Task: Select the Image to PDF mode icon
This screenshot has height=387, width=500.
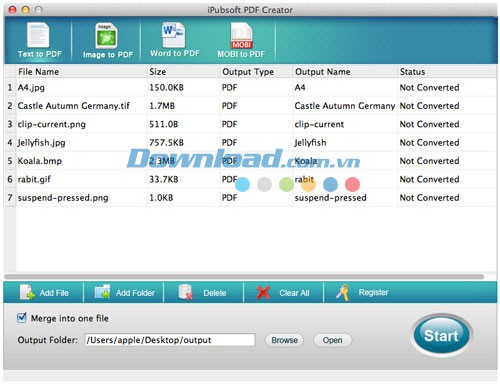Action: coord(106,36)
